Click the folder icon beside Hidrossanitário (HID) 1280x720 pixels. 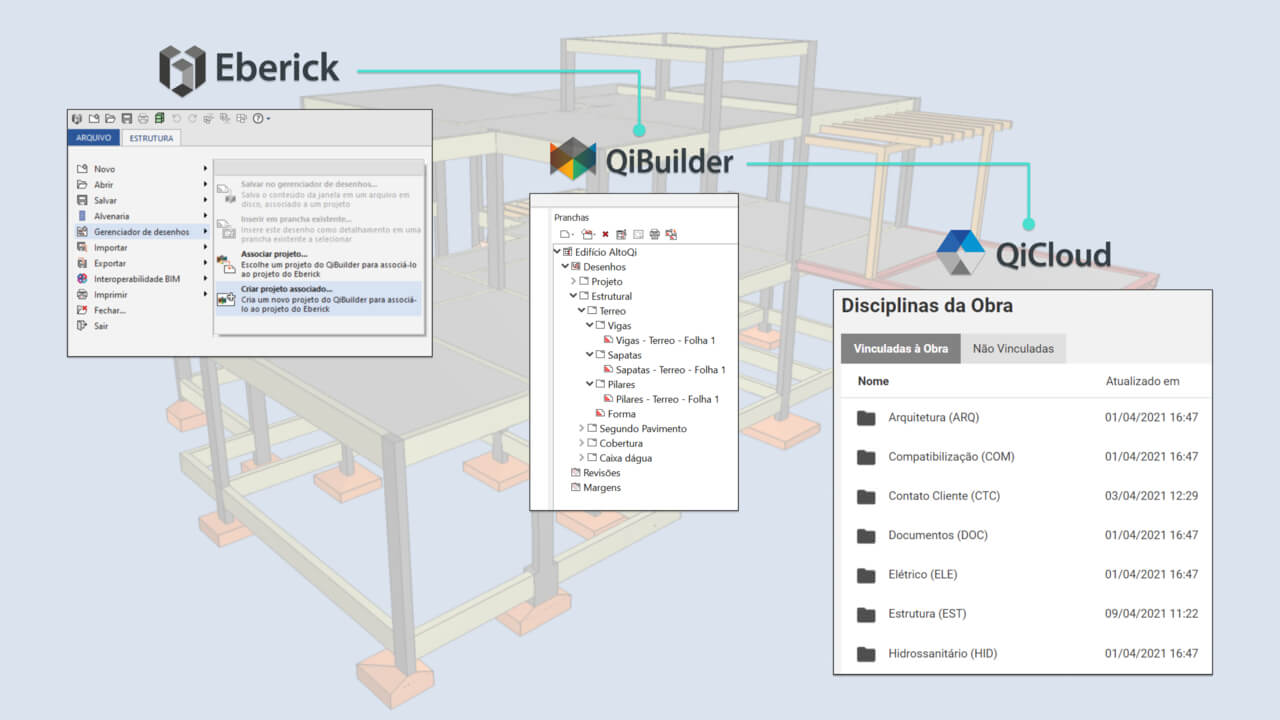pyautogui.click(x=866, y=654)
